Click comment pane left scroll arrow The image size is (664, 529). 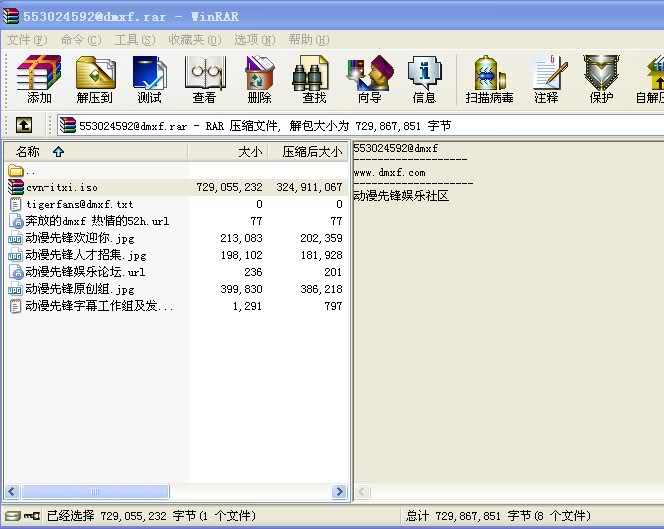click(362, 491)
